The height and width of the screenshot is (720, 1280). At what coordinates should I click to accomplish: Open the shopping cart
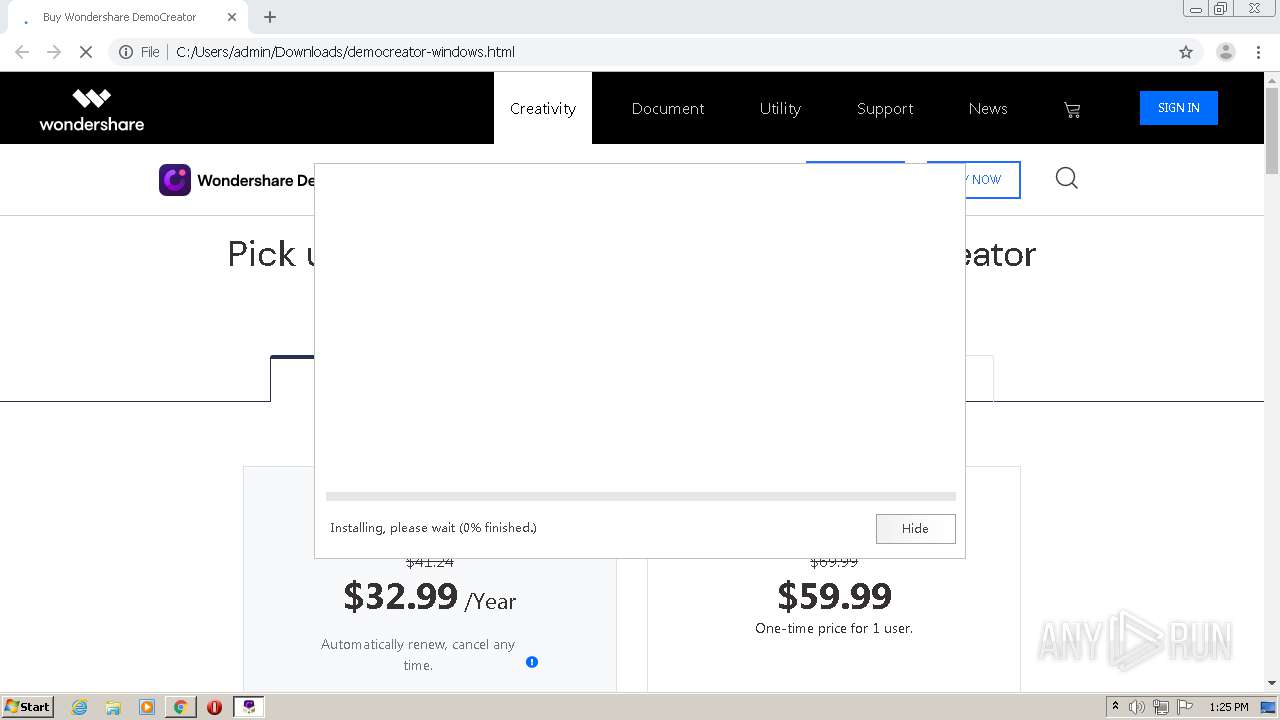point(1072,109)
